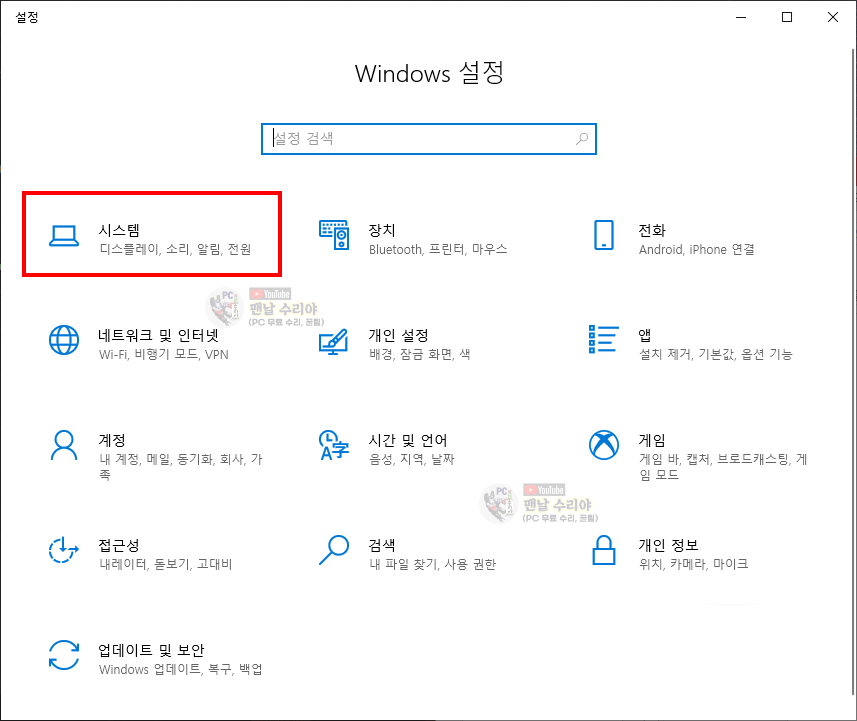Click 내 파일 찾기, 사용 권한 description
857x721 pixels.
point(433,564)
